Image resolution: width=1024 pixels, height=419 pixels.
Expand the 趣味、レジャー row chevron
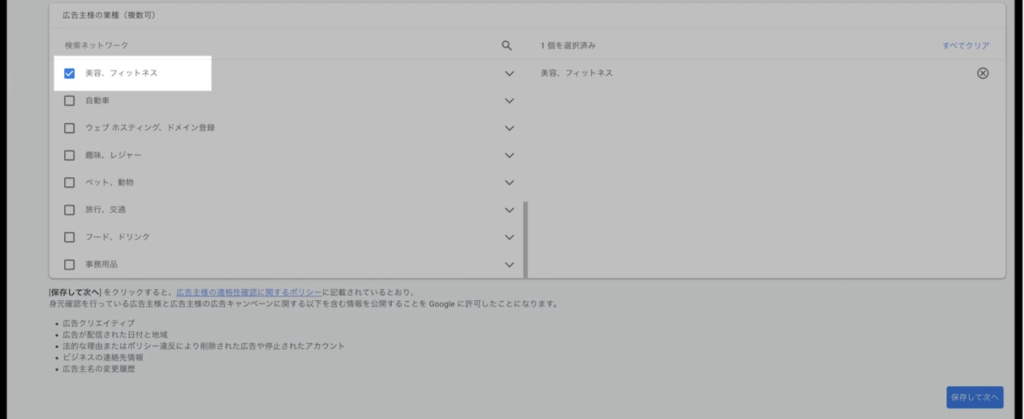pos(509,155)
